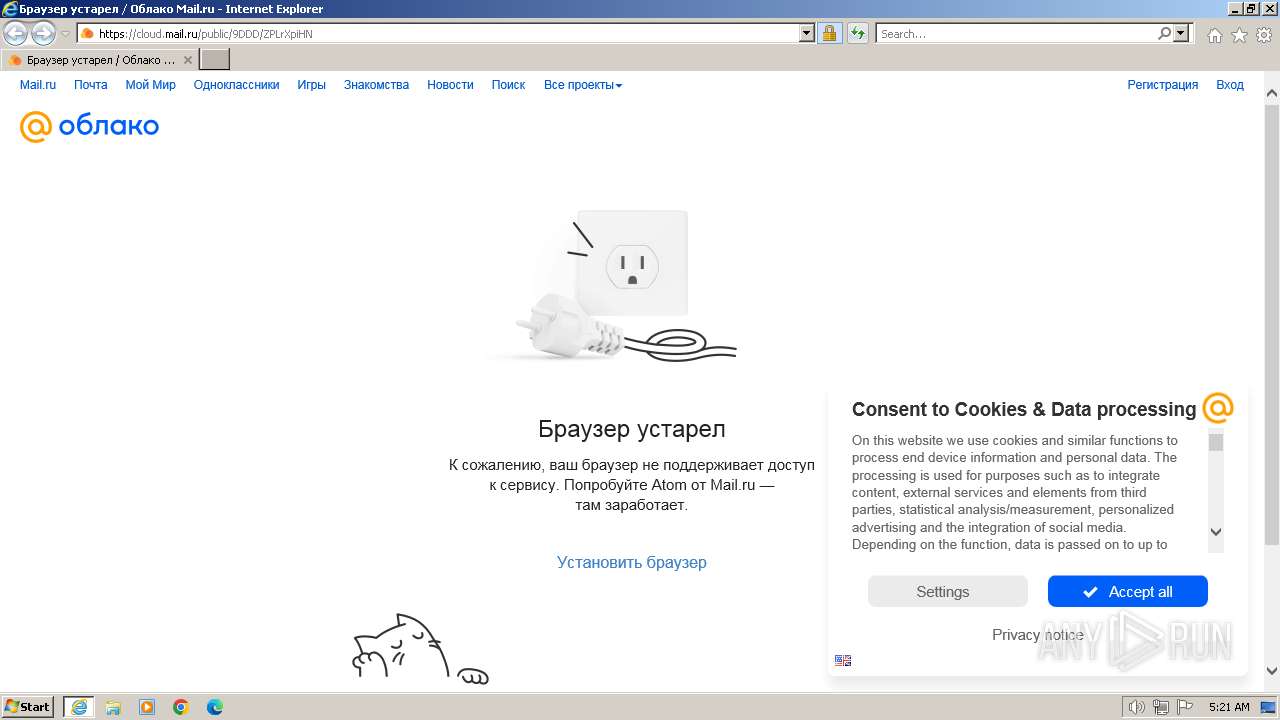Select the Браузер устарел browser tab

100,60
